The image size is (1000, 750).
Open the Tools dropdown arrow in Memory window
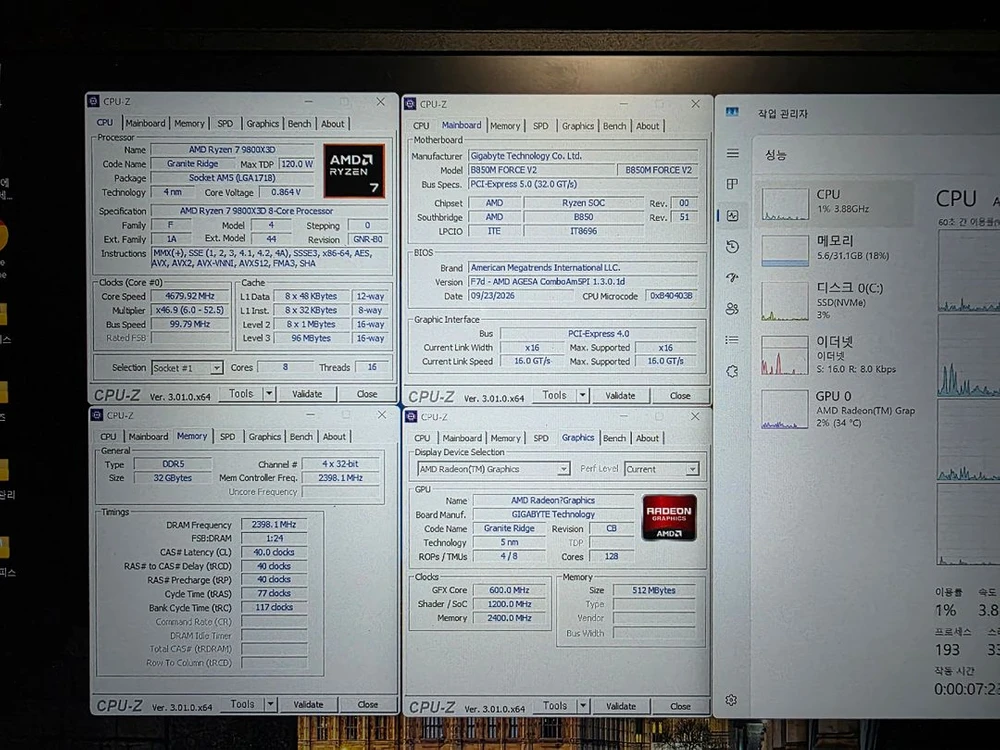pyautogui.click(x=270, y=704)
